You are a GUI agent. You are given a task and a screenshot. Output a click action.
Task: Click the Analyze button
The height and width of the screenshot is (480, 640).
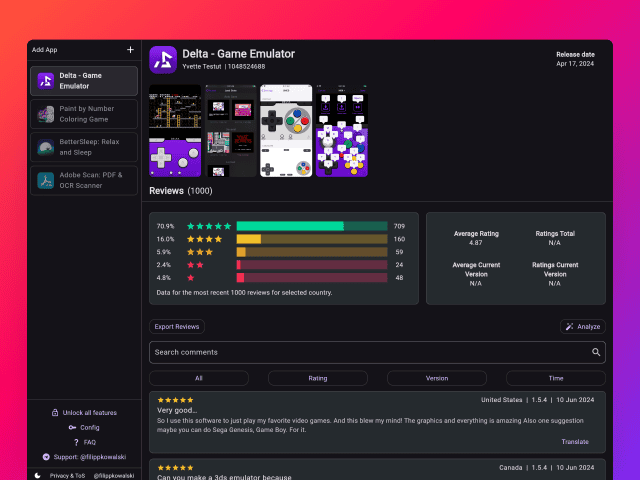pos(582,326)
